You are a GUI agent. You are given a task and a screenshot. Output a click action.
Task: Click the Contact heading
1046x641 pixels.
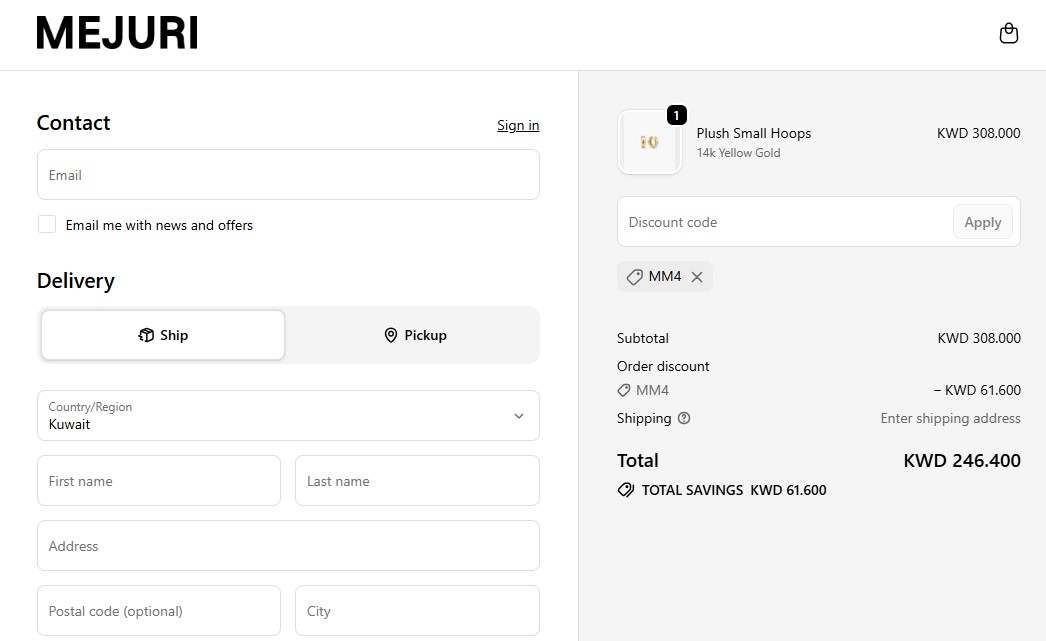pyautogui.click(x=73, y=123)
